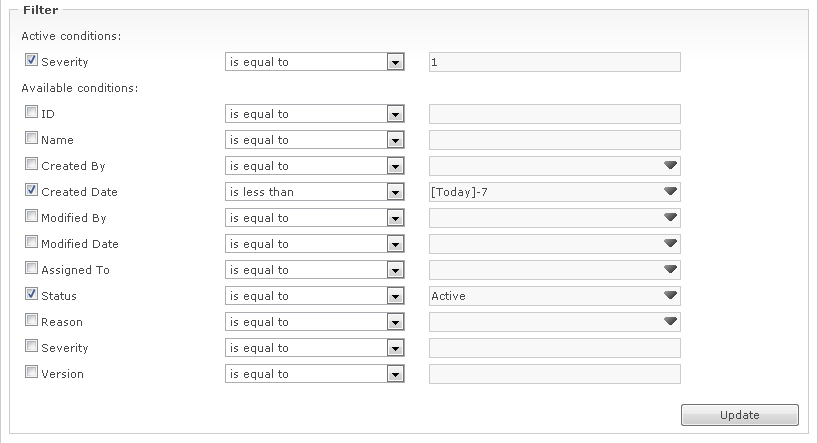Image resolution: width=818 pixels, height=443 pixels.
Task: Enable the Version condition checkbox
Action: 32,374
